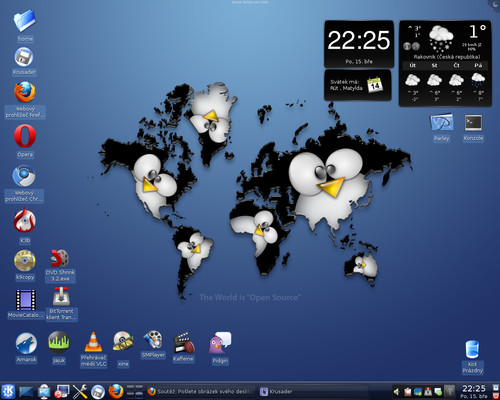Open the KDE application launcher menu
Image resolution: width=500 pixels, height=400 pixels.
pyautogui.click(x=8, y=391)
